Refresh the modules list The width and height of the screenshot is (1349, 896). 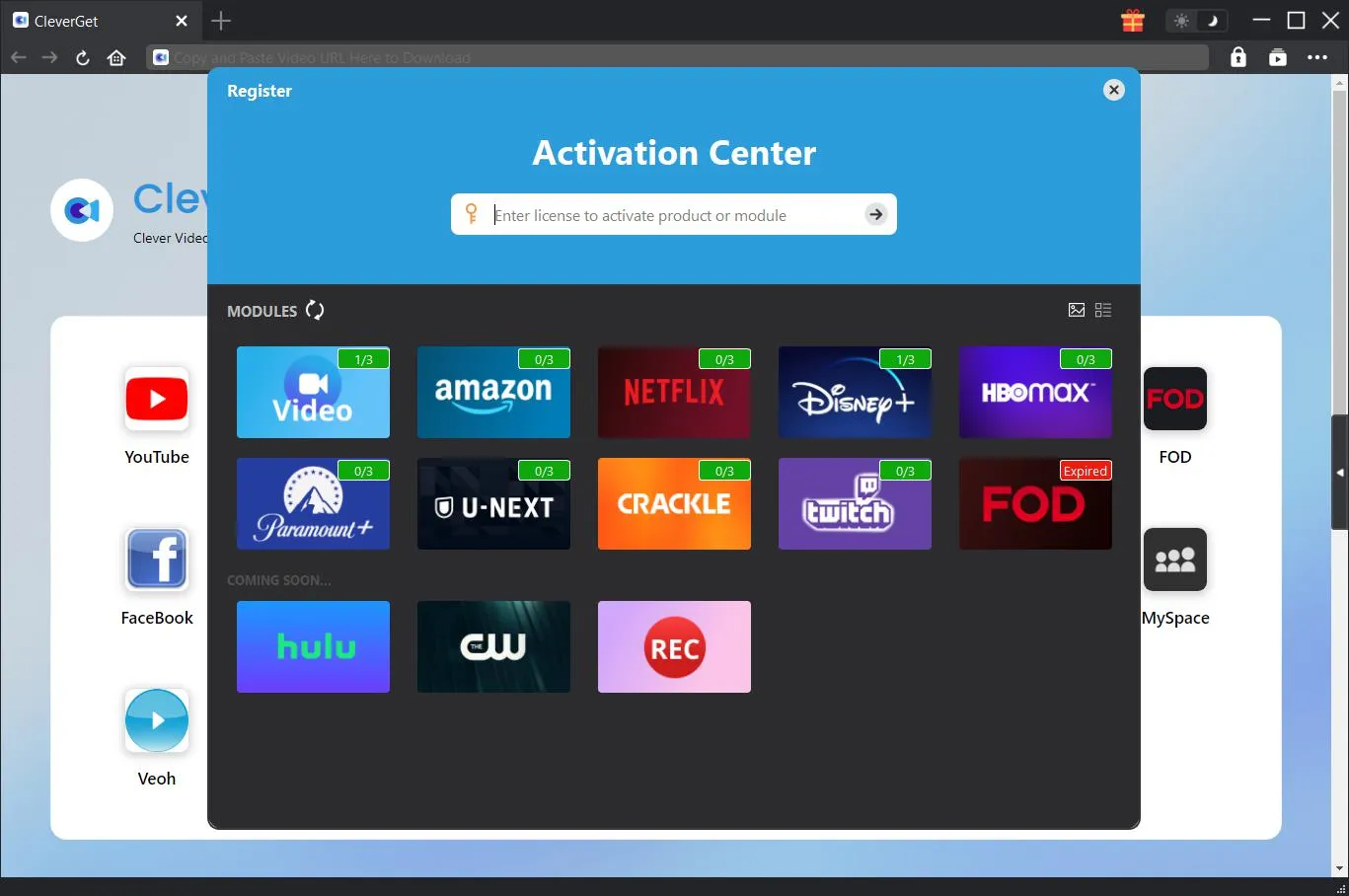pyautogui.click(x=315, y=310)
